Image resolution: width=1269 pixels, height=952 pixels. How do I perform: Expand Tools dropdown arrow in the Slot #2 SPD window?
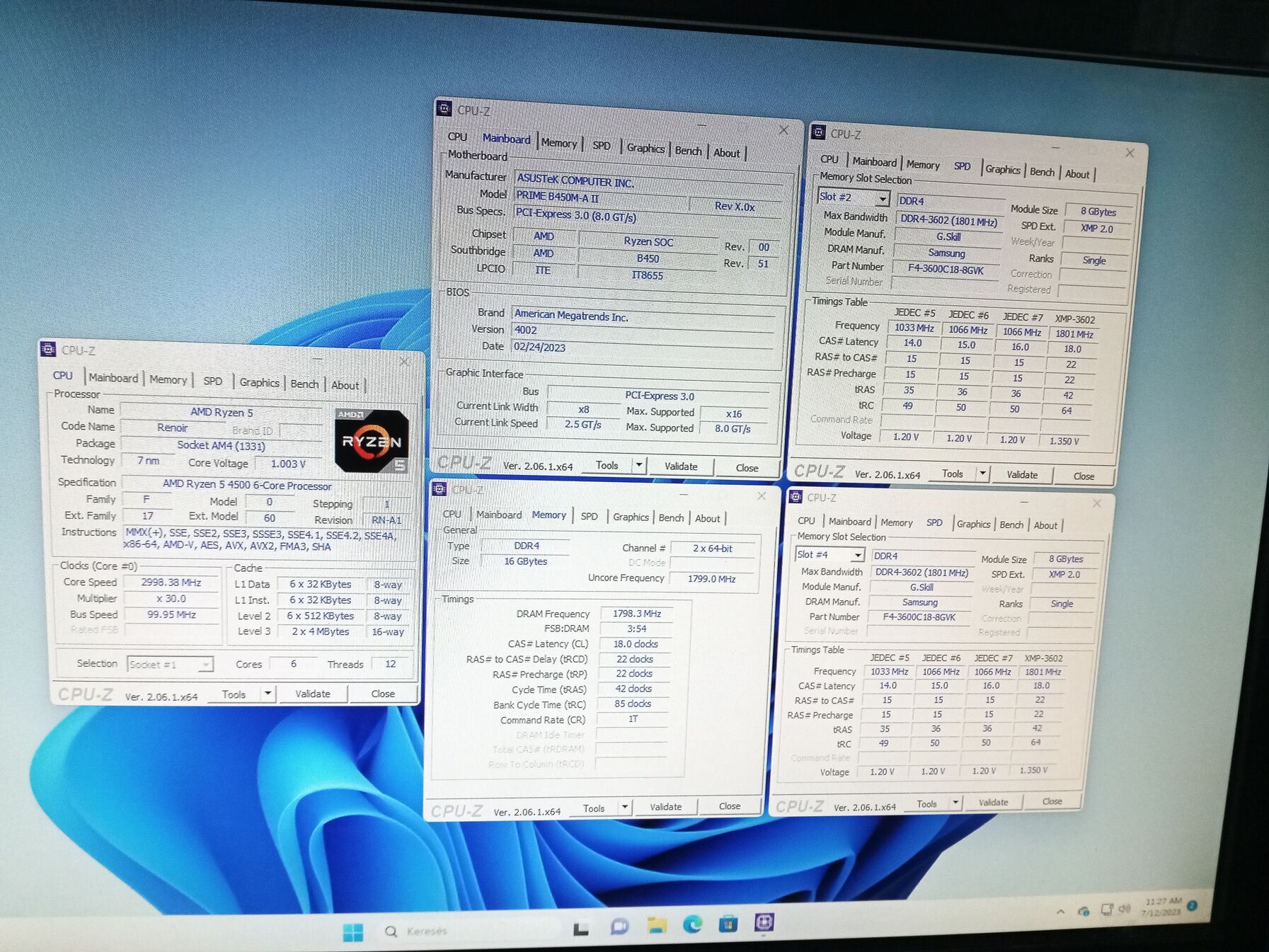click(x=982, y=473)
